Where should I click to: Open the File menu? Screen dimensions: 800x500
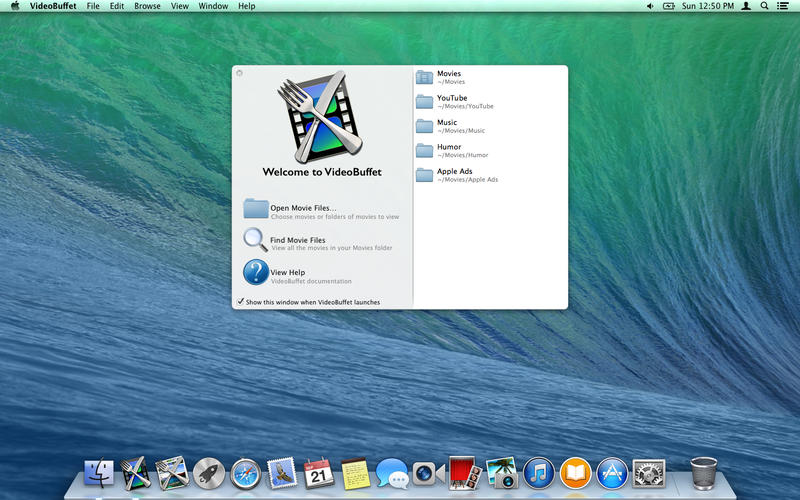[93, 6]
